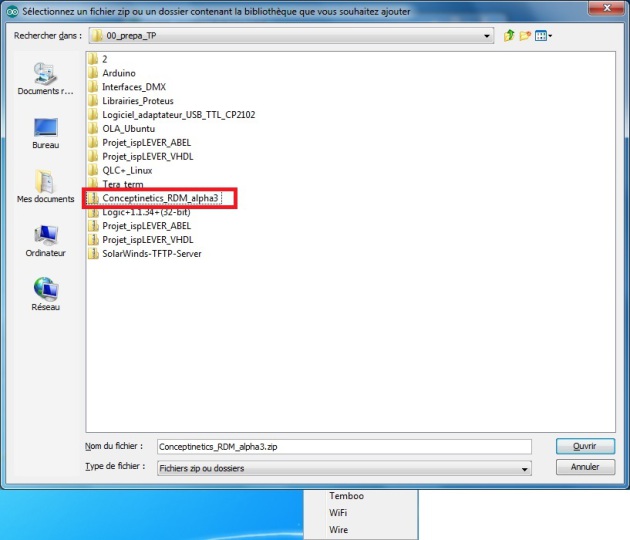Expand the Rechercher dans folder dropdown

(487, 36)
